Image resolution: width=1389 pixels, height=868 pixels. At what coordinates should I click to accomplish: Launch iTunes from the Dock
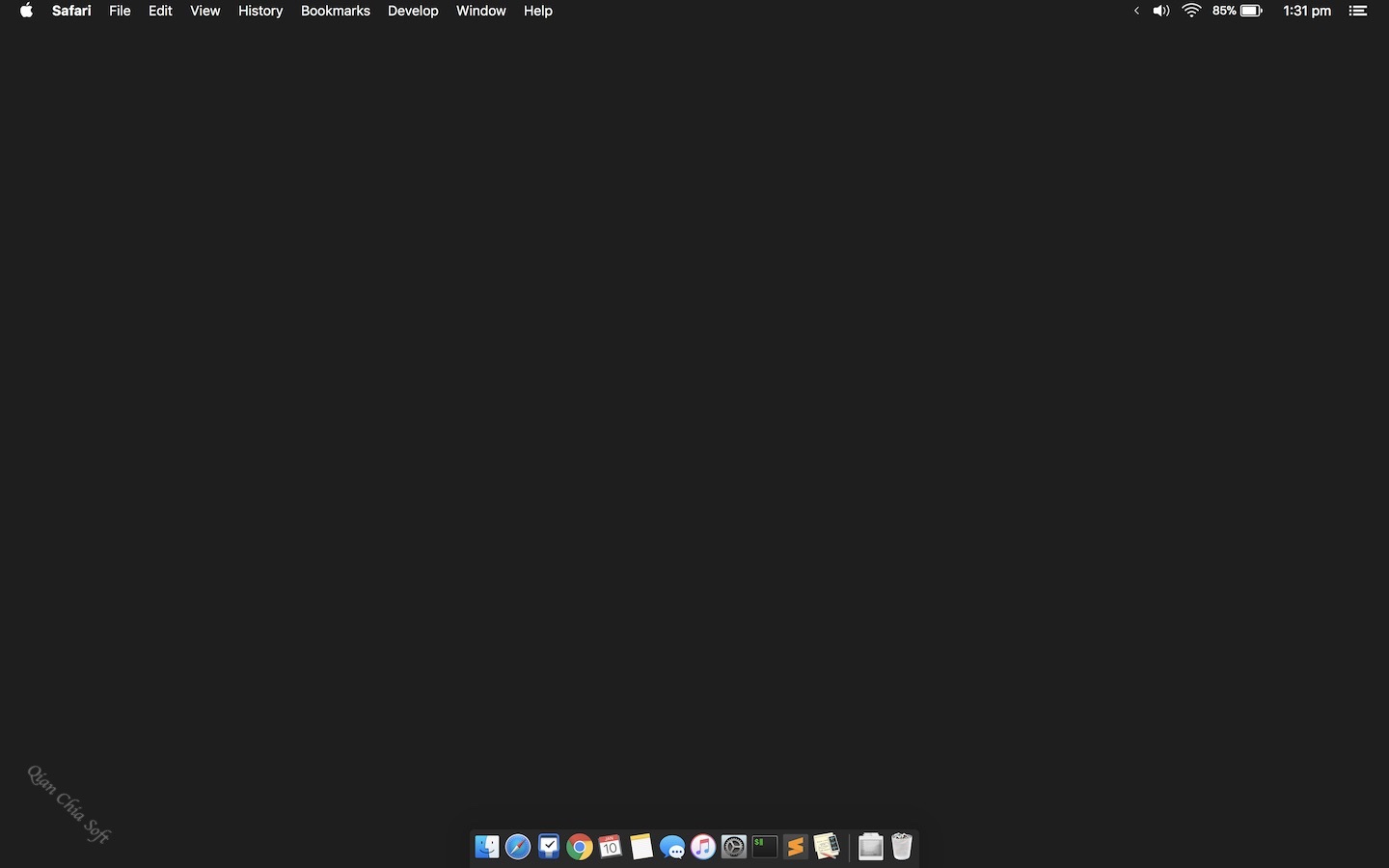pos(703,847)
